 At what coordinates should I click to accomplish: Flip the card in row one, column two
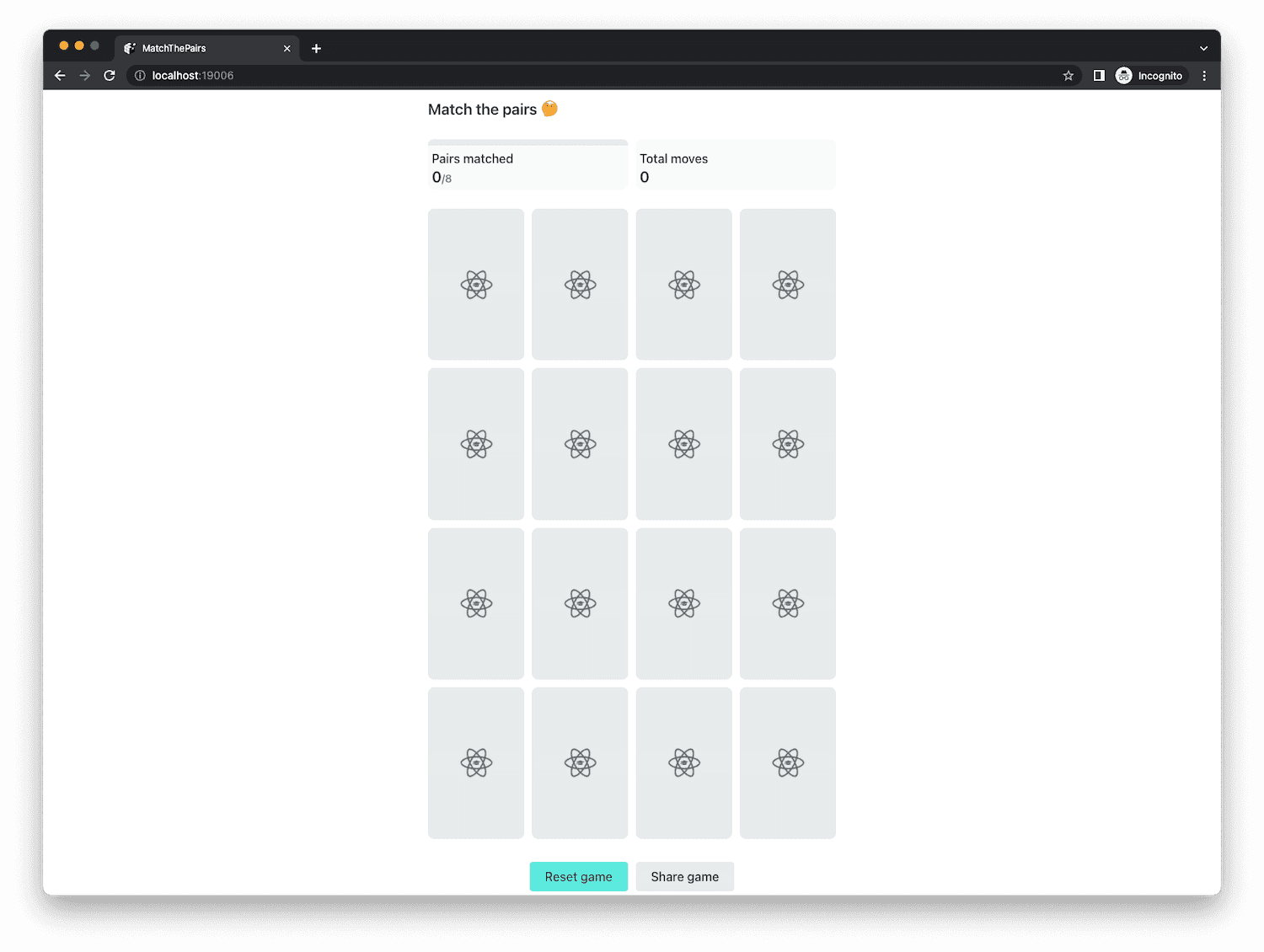(580, 285)
